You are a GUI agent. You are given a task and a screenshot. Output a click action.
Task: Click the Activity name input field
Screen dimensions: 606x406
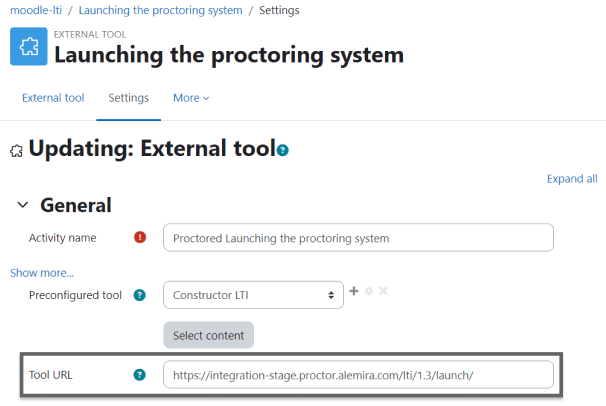pos(358,238)
